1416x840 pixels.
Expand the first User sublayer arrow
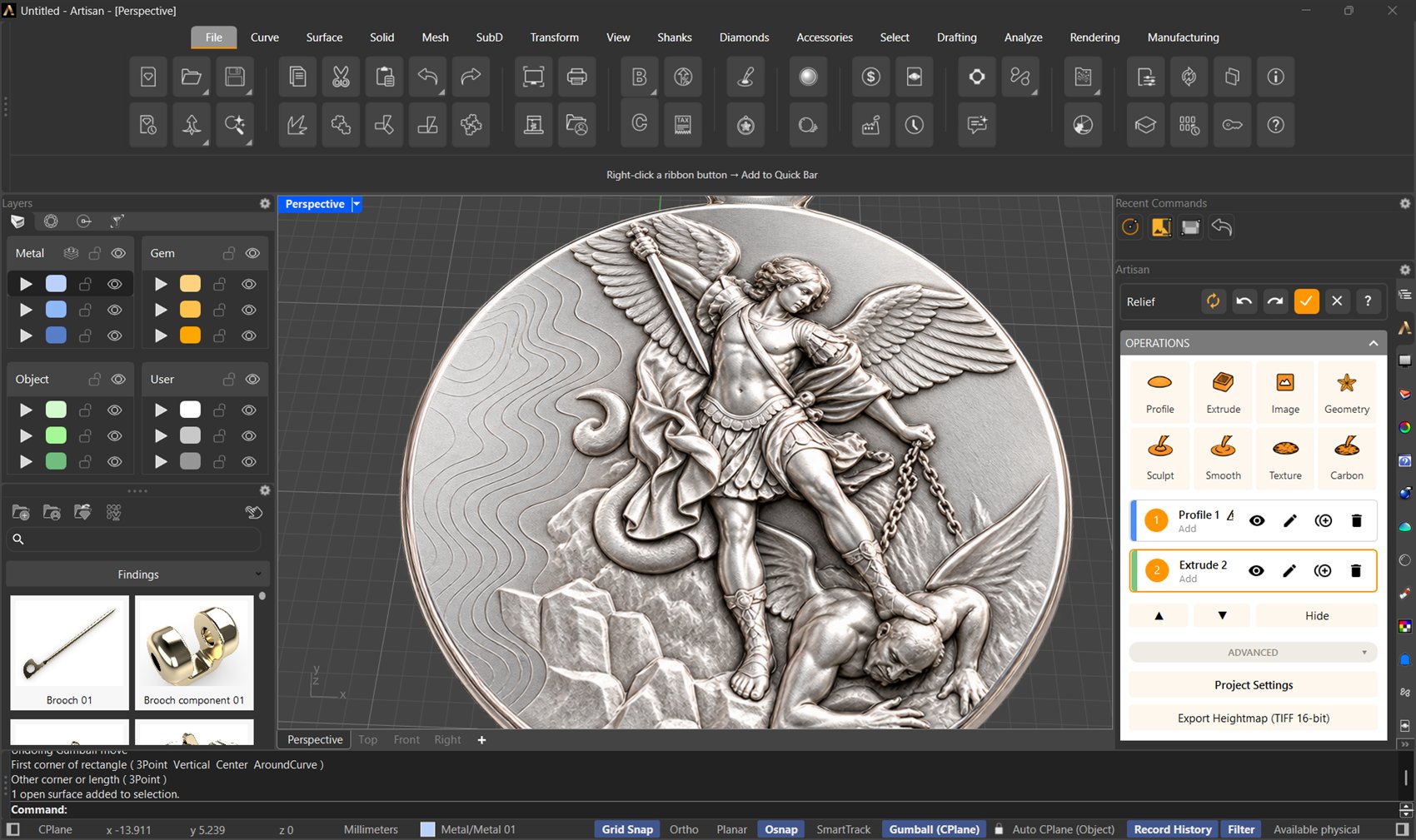click(161, 410)
